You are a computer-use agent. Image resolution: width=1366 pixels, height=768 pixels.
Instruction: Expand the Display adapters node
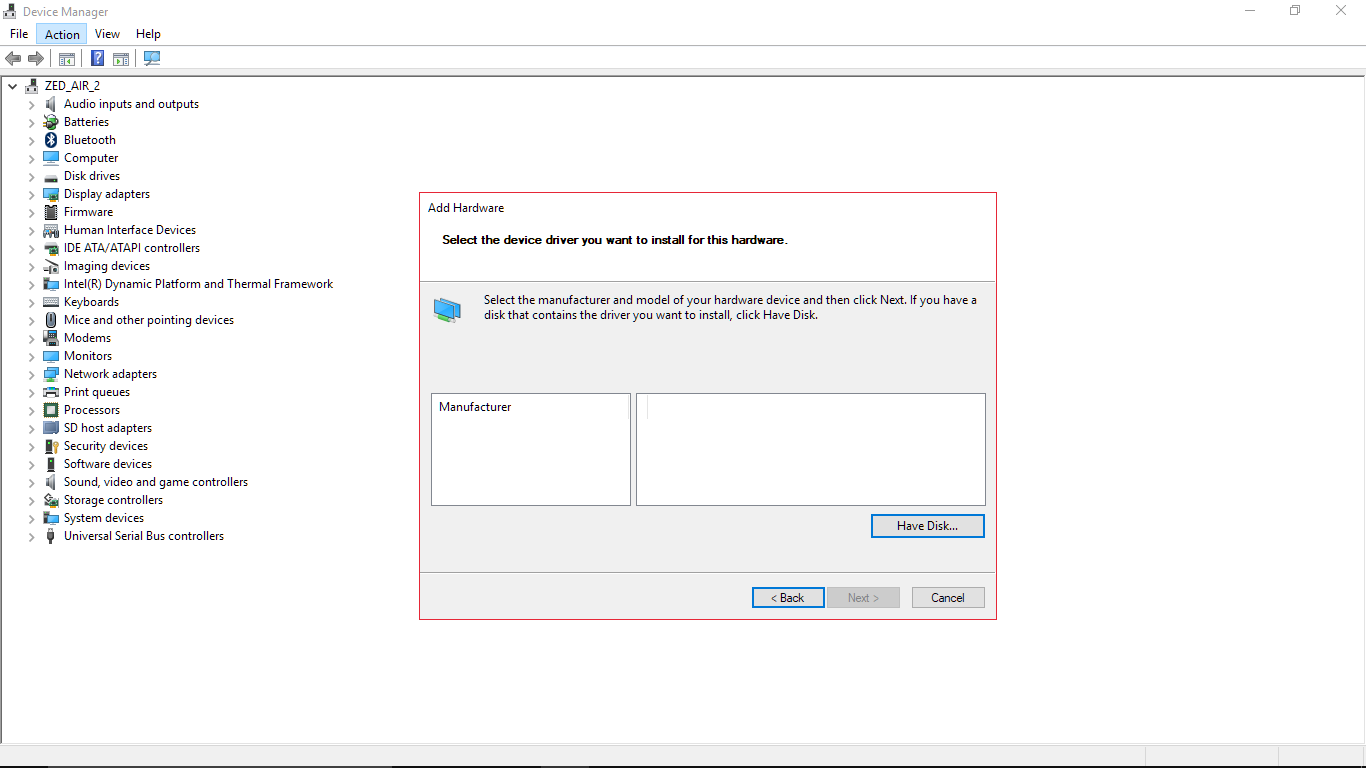[x=31, y=195]
